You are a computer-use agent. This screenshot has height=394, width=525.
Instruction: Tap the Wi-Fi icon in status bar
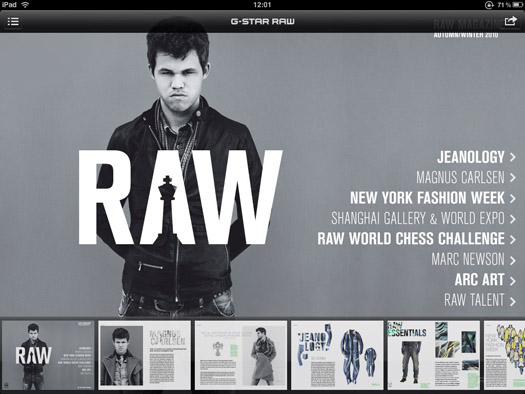click(x=25, y=5)
